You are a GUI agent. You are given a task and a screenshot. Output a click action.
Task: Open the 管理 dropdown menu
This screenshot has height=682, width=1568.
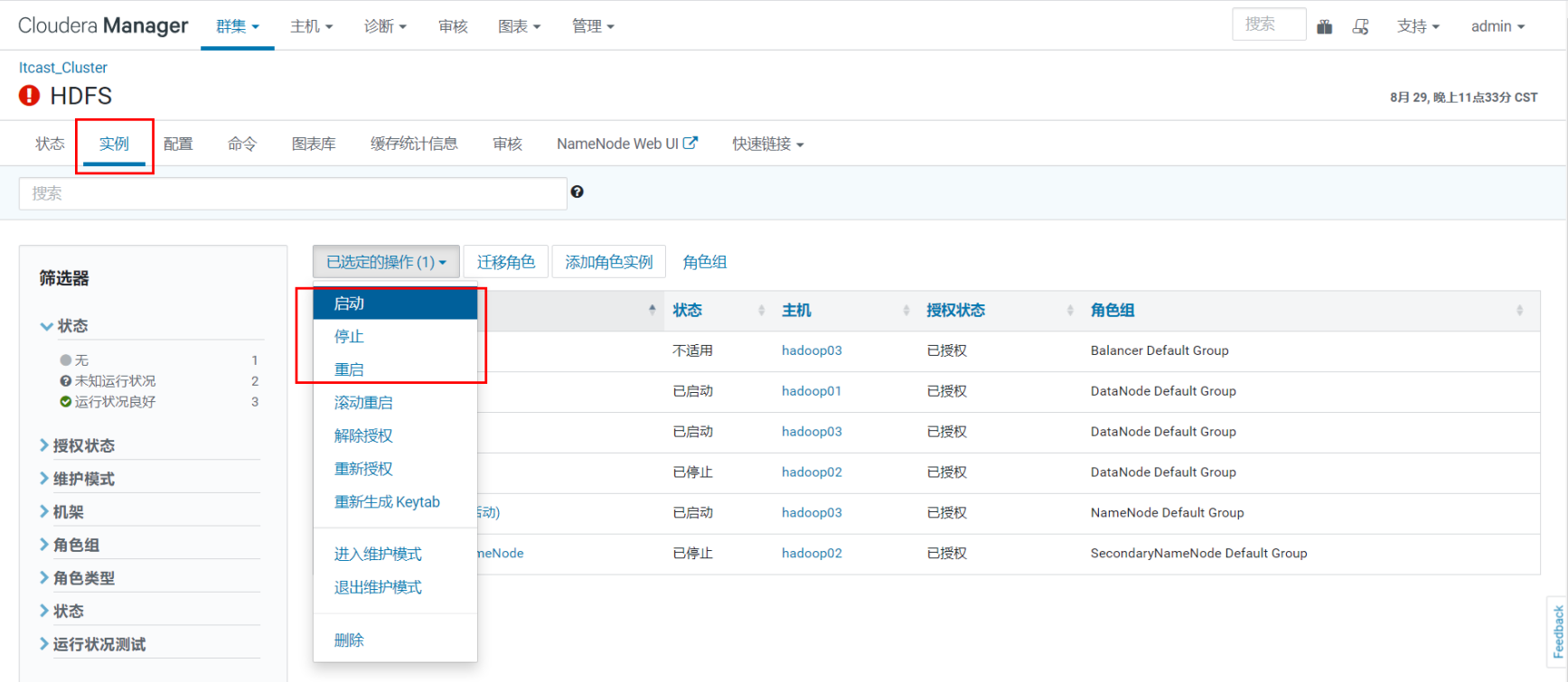[594, 26]
